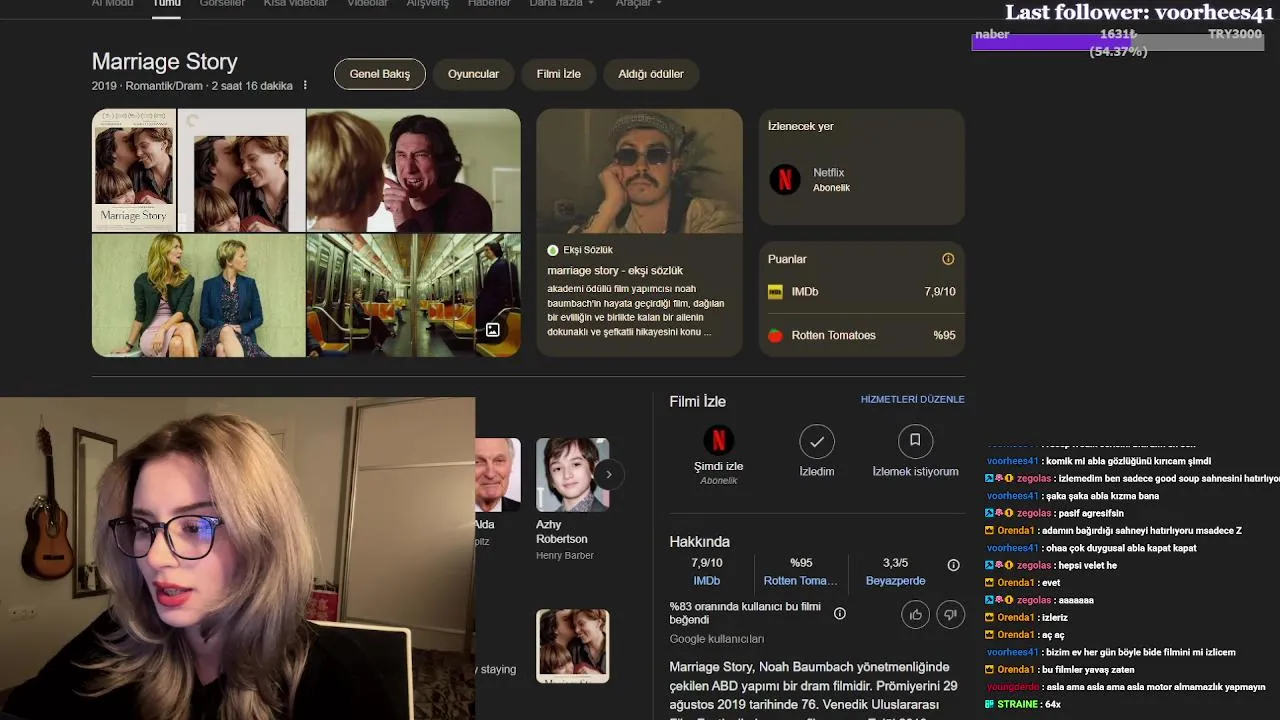The width and height of the screenshot is (1280, 720).
Task: Click Azhy Robertson cast photo
Action: (572, 475)
